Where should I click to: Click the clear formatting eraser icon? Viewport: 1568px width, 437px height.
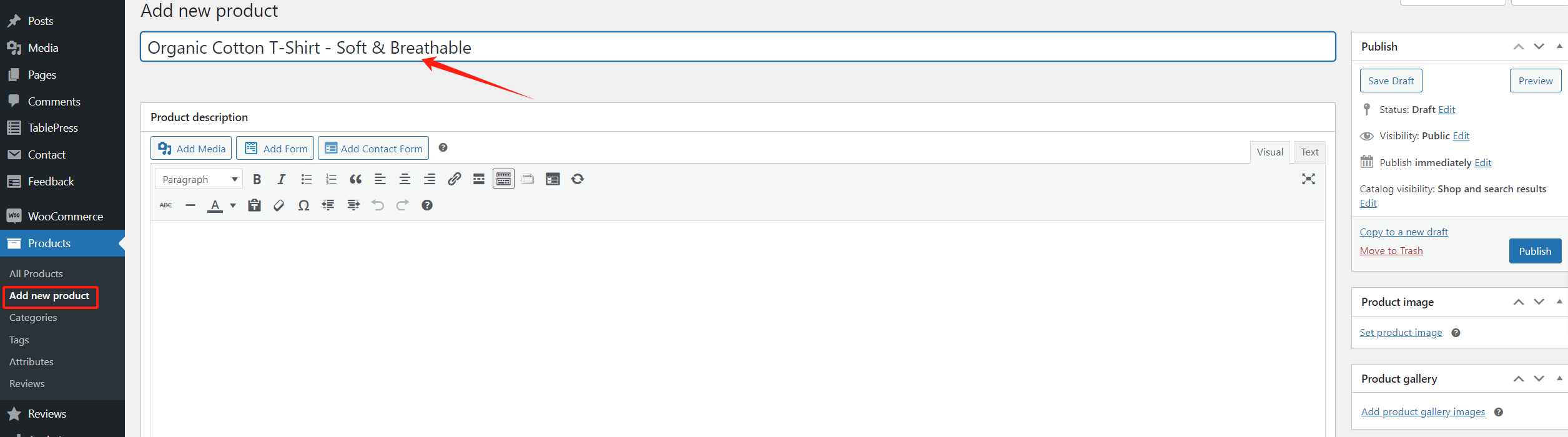(279, 205)
